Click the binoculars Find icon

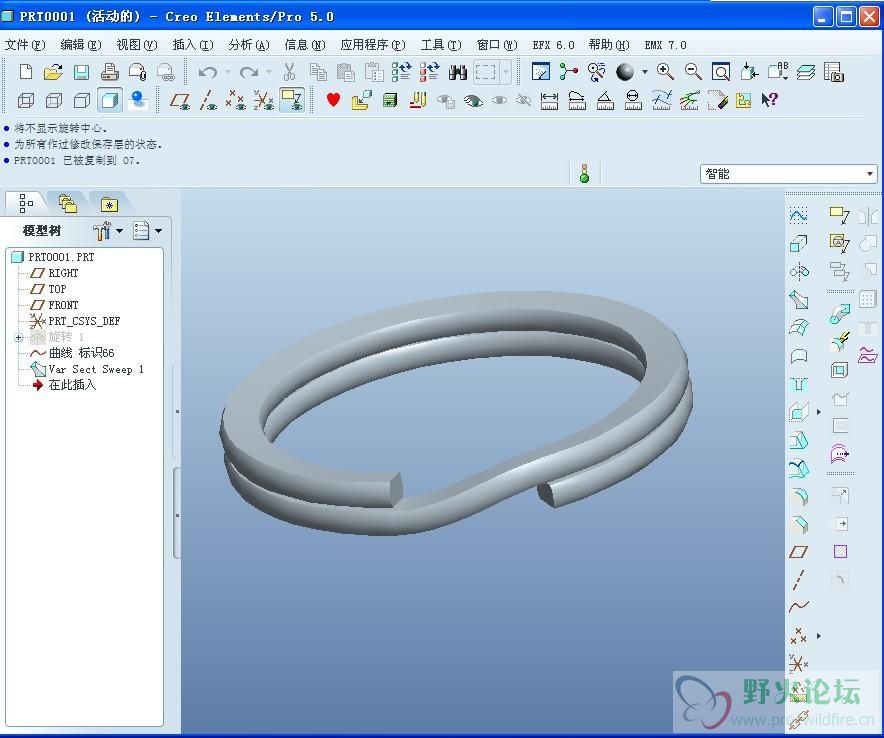(x=458, y=72)
